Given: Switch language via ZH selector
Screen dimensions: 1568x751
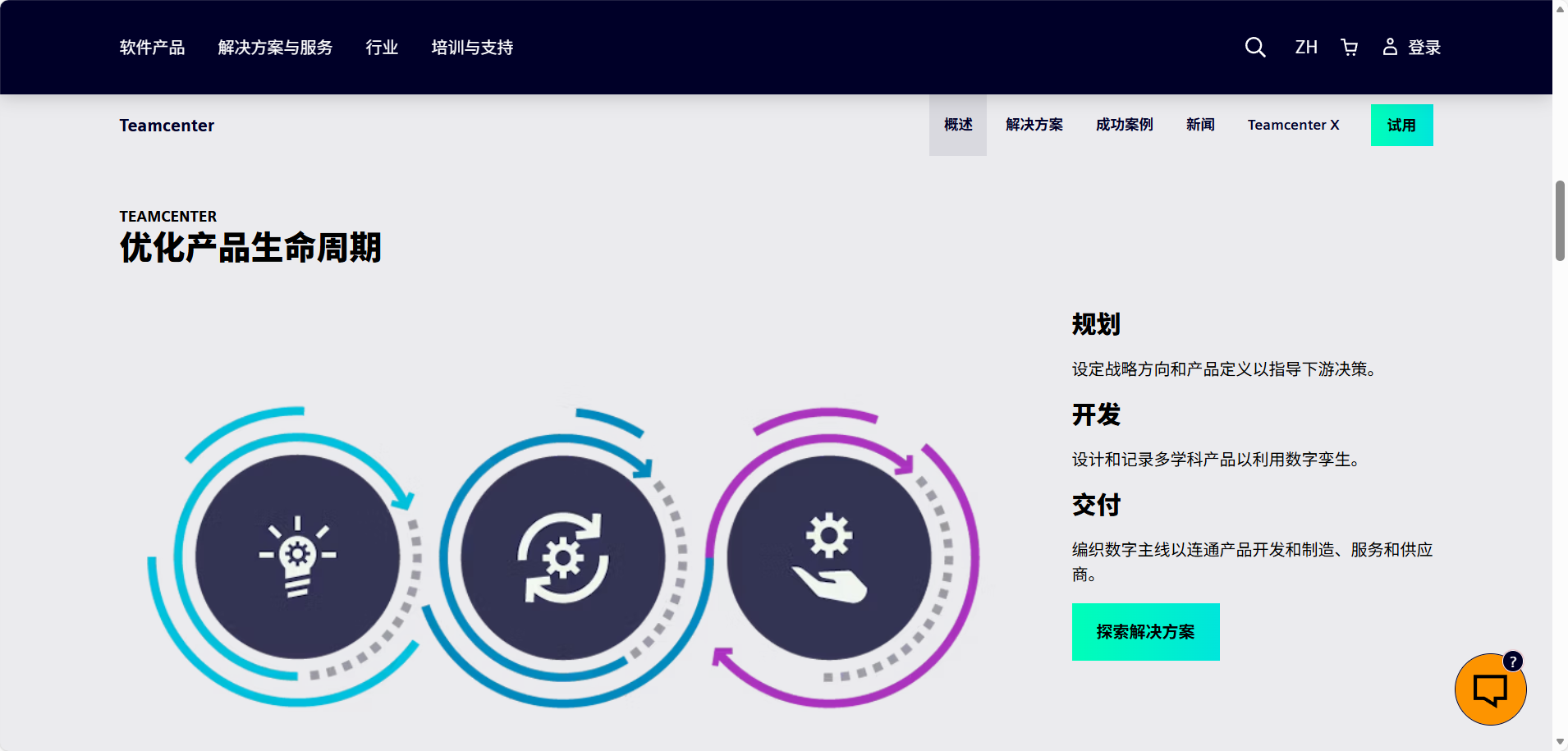Looking at the screenshot, I should (1306, 47).
